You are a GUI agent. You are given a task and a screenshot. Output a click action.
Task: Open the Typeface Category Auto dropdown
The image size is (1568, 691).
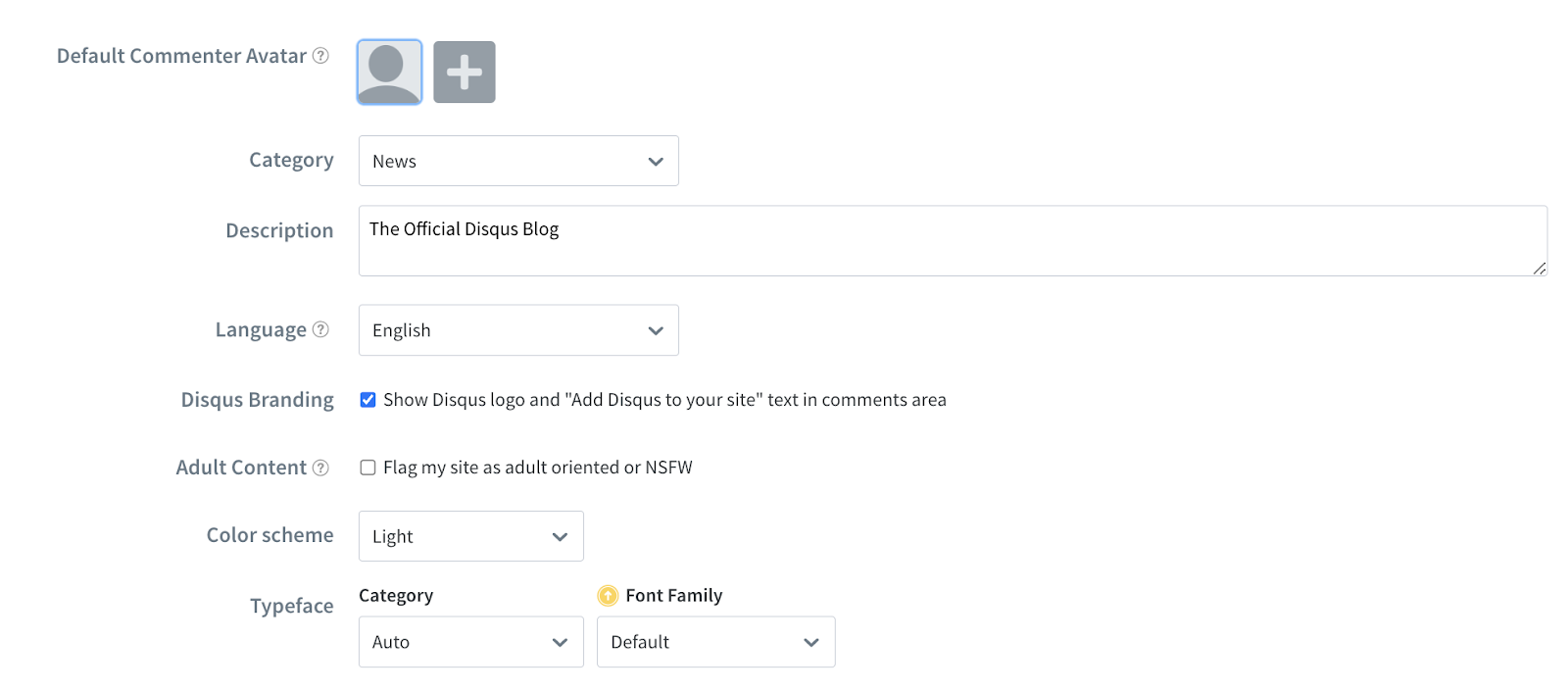click(470, 642)
